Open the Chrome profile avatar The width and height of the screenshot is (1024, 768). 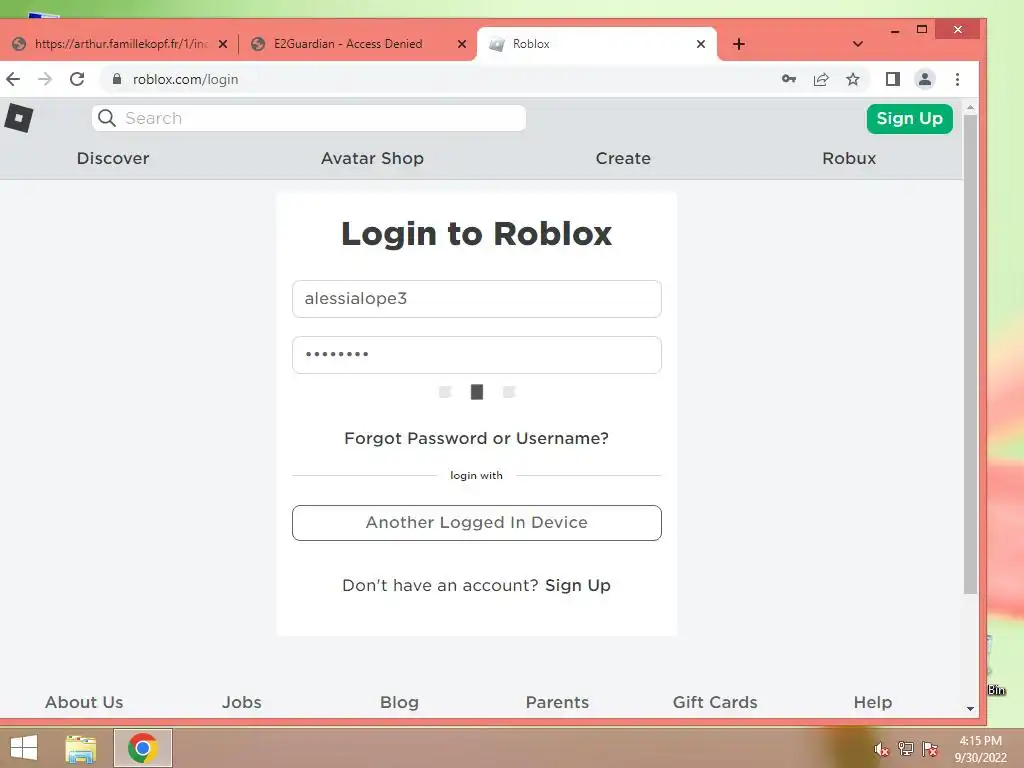(x=925, y=80)
